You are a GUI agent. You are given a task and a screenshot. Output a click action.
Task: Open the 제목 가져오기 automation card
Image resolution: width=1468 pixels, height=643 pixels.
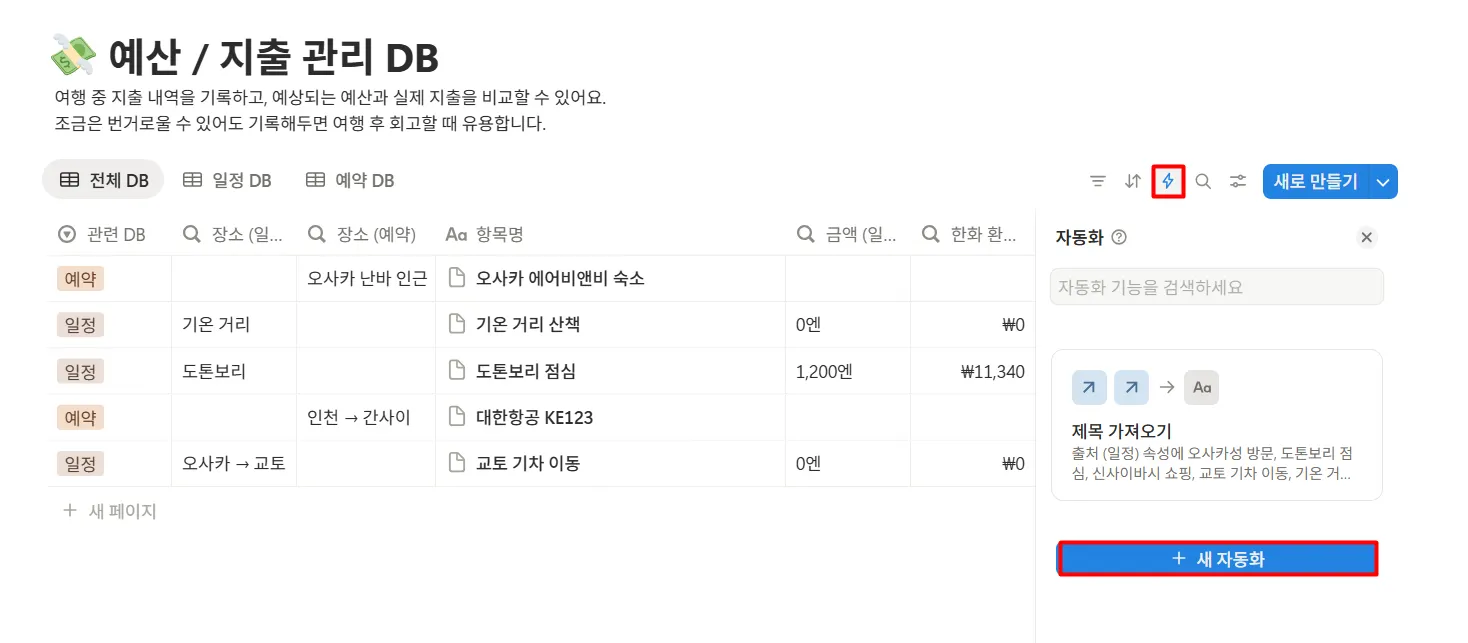(1216, 425)
